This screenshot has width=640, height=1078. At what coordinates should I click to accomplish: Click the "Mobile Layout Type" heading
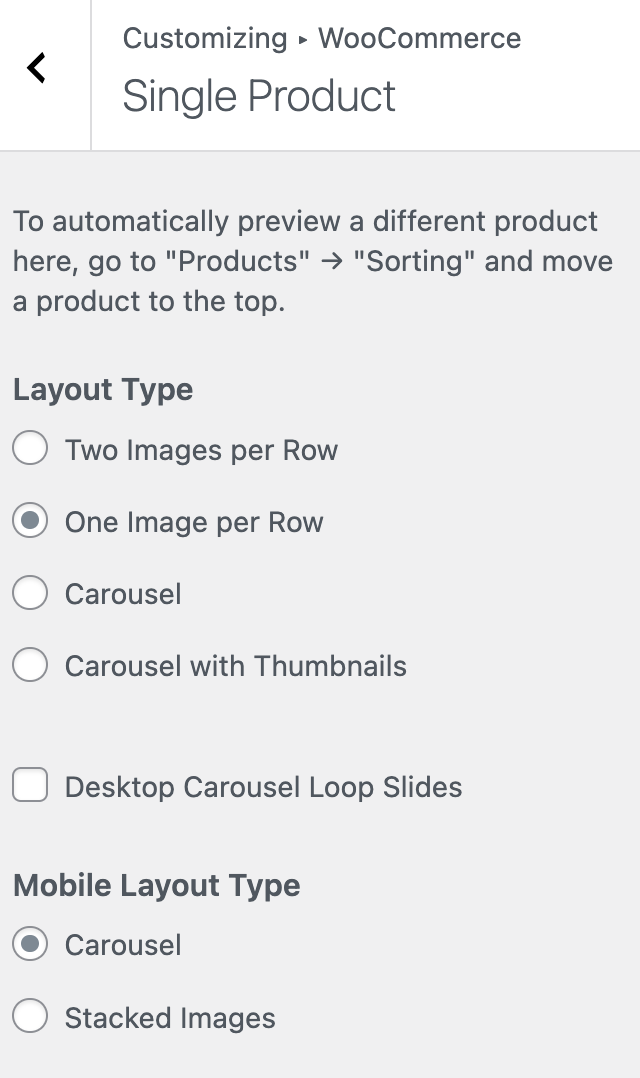click(156, 885)
